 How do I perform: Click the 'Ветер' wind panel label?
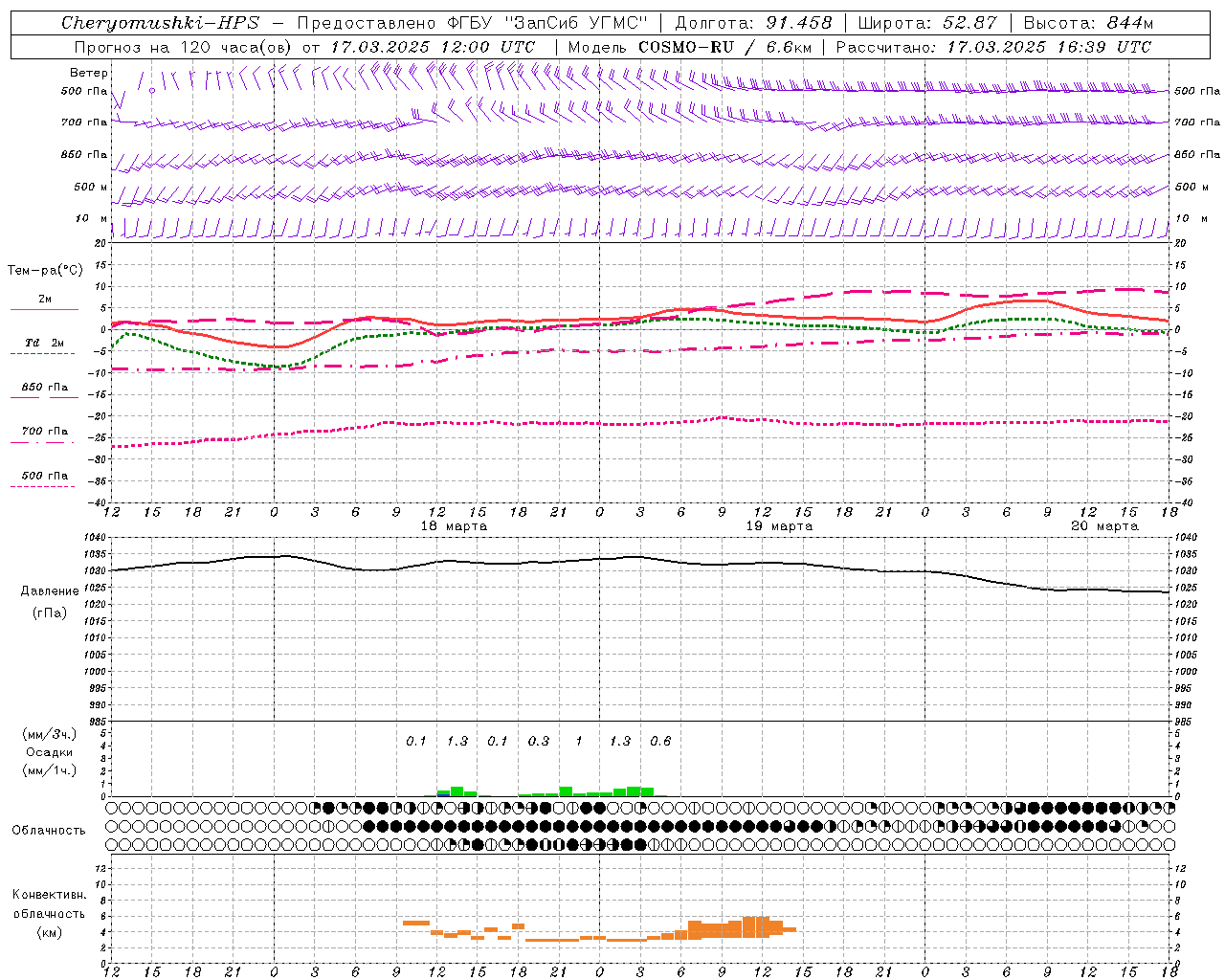tap(89, 73)
